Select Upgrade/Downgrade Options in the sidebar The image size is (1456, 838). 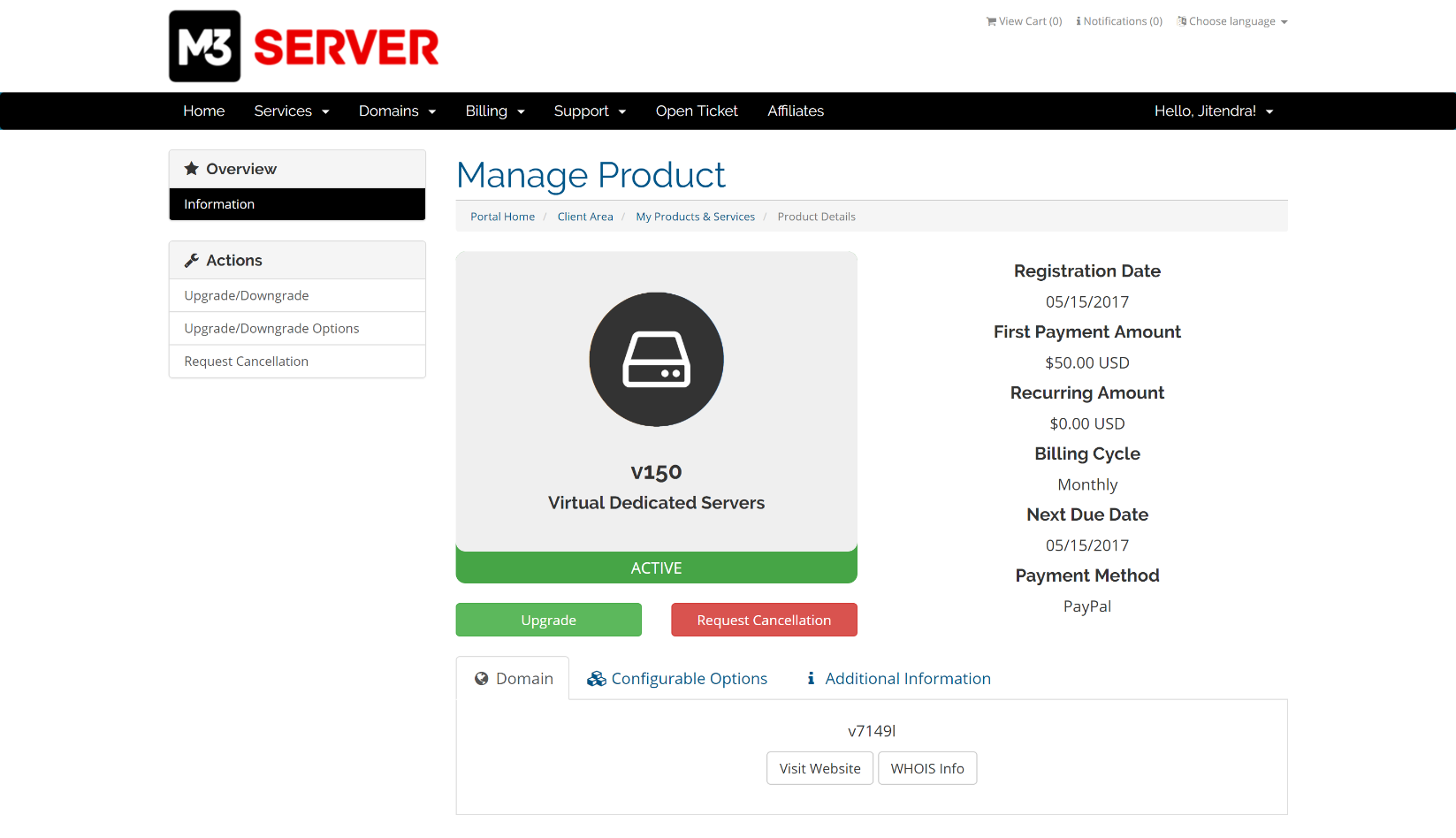click(271, 328)
